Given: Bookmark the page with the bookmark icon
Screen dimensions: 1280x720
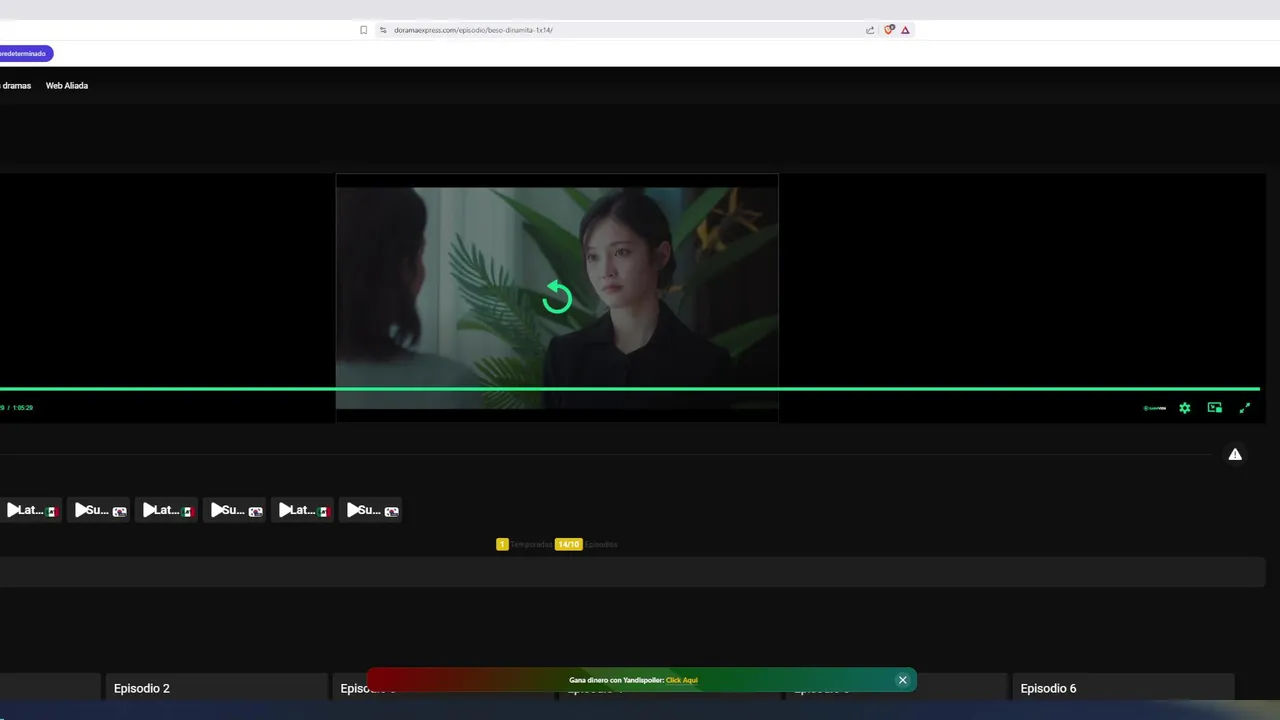Looking at the screenshot, I should 364,30.
